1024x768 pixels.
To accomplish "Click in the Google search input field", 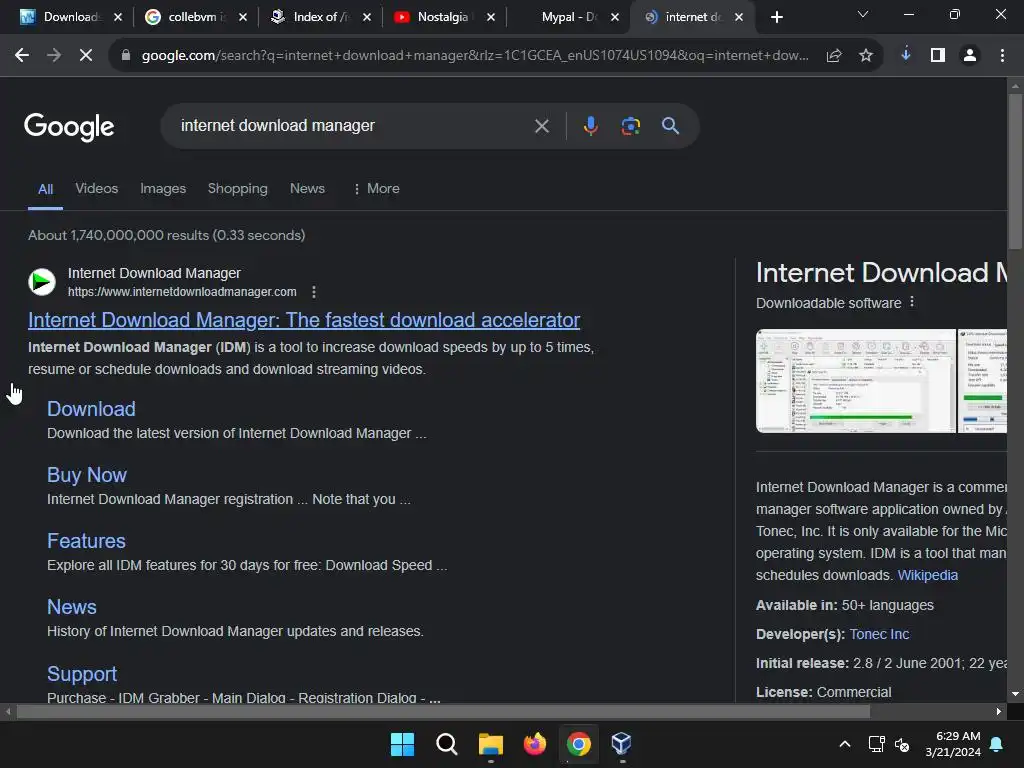I will pos(353,125).
